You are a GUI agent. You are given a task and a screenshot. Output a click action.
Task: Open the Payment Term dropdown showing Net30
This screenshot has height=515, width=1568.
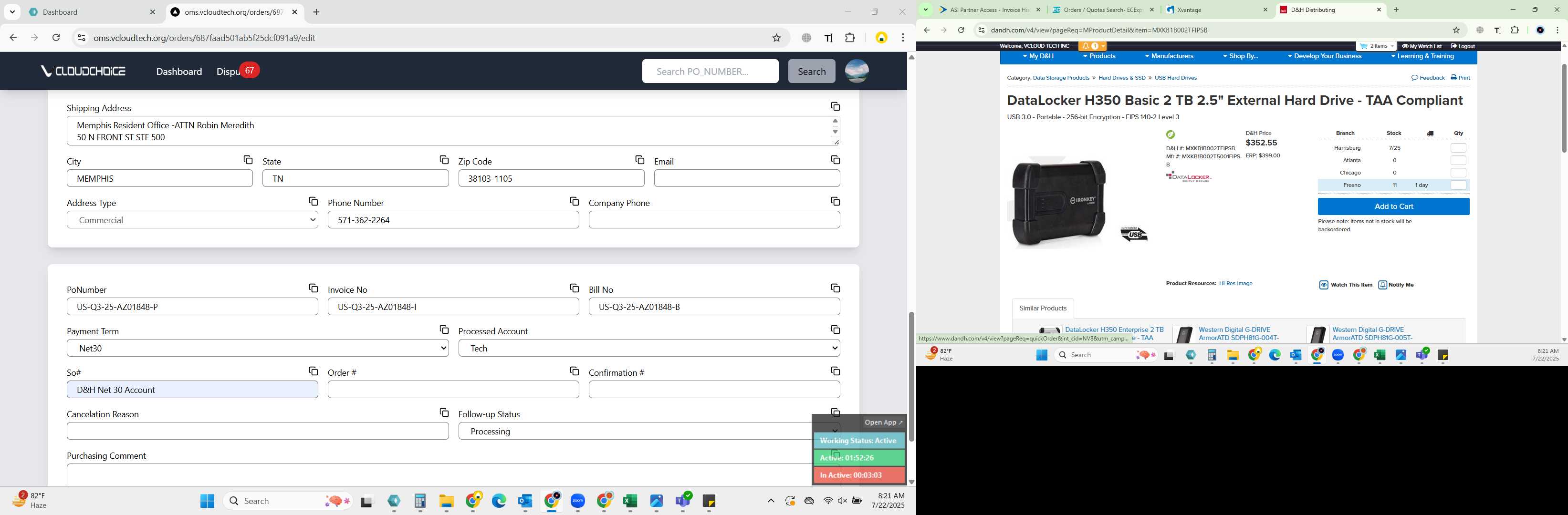tap(258, 349)
